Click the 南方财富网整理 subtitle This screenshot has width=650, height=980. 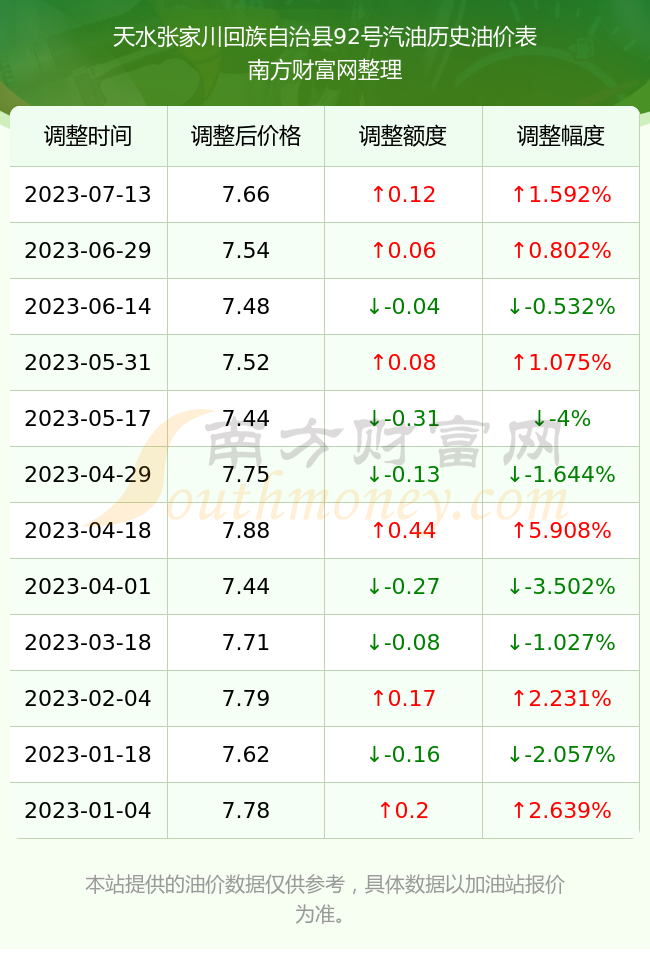pos(324,70)
